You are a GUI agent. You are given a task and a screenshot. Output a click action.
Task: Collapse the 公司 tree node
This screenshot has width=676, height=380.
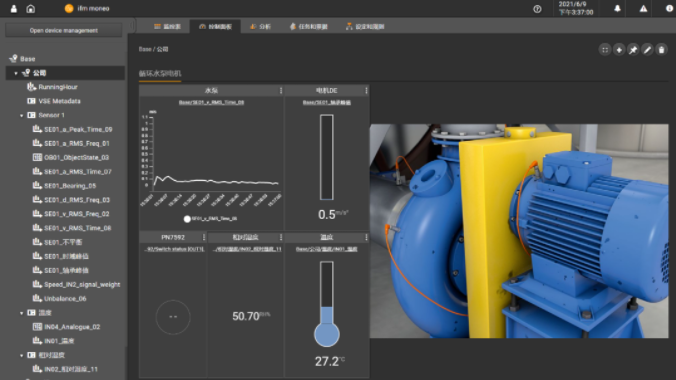click(x=16, y=73)
